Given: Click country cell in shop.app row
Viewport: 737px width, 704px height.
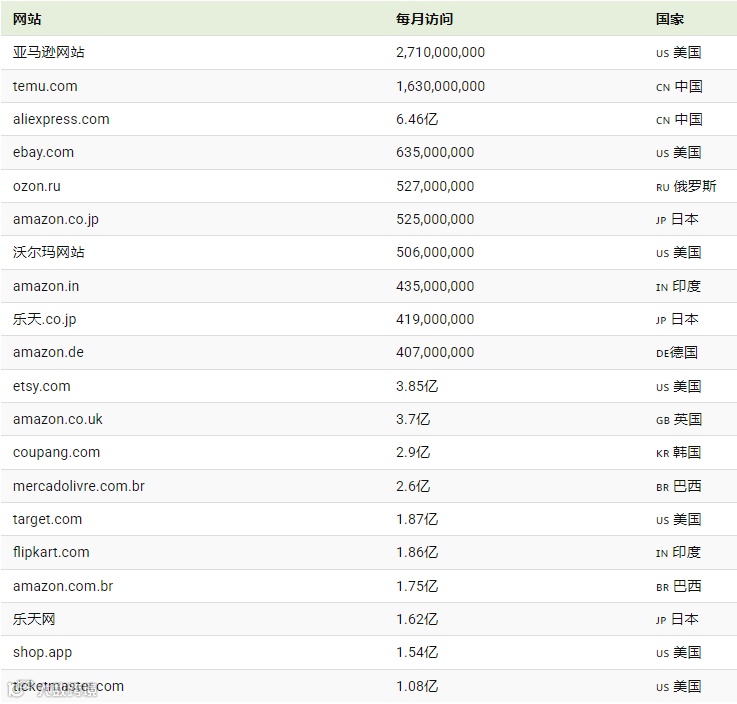Looking at the screenshot, I should tap(679, 652).
